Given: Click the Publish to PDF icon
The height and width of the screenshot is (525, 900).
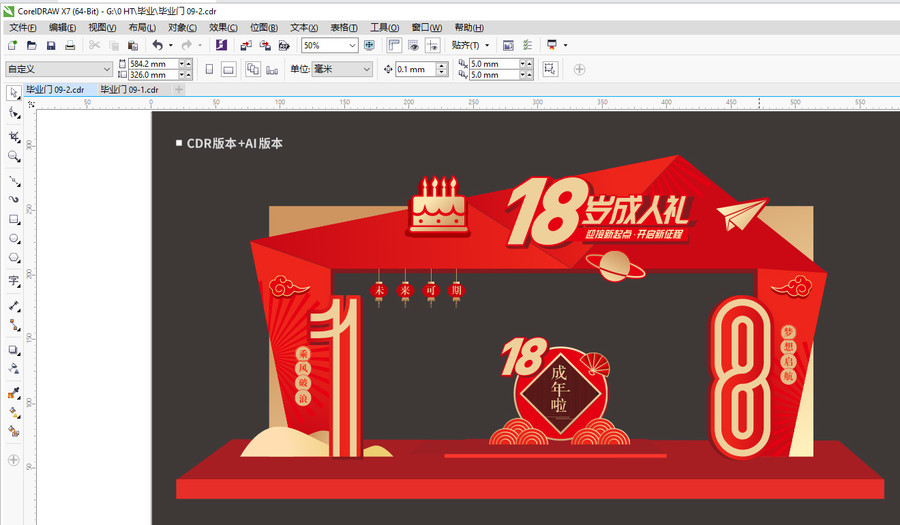Looking at the screenshot, I should coord(284,45).
